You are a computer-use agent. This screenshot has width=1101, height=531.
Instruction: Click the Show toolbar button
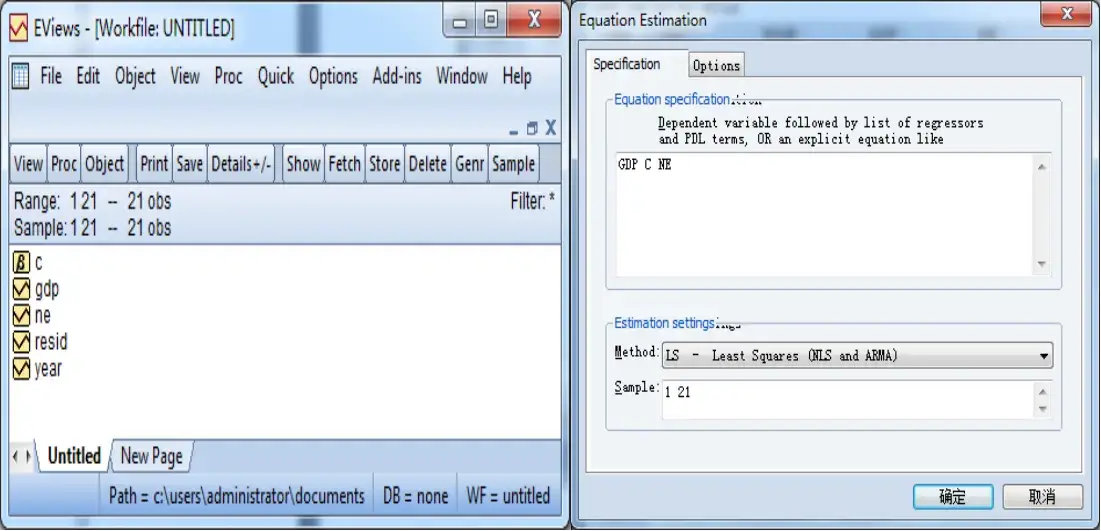click(303, 164)
